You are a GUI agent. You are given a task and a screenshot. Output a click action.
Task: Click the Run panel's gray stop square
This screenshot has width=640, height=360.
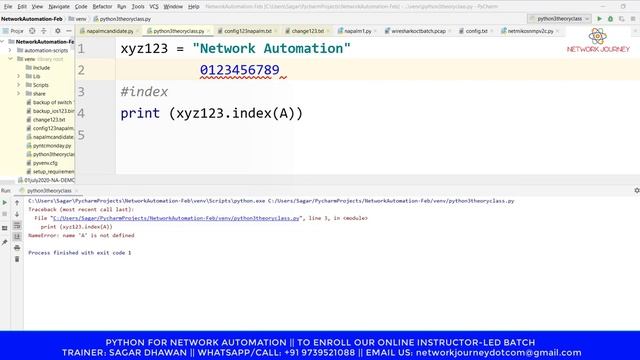pos(4,214)
